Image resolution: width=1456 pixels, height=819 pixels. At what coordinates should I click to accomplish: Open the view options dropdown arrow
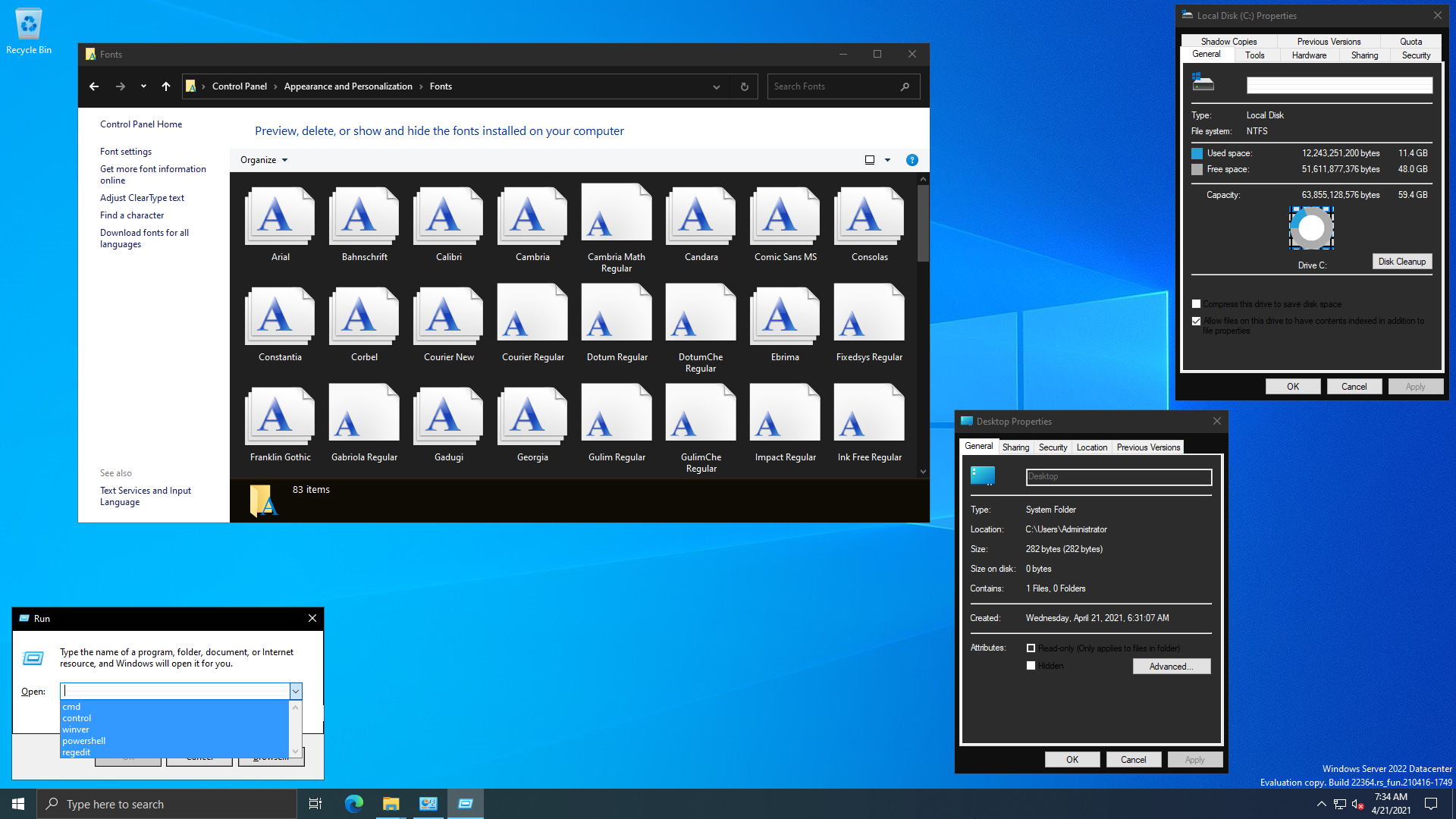(x=887, y=160)
